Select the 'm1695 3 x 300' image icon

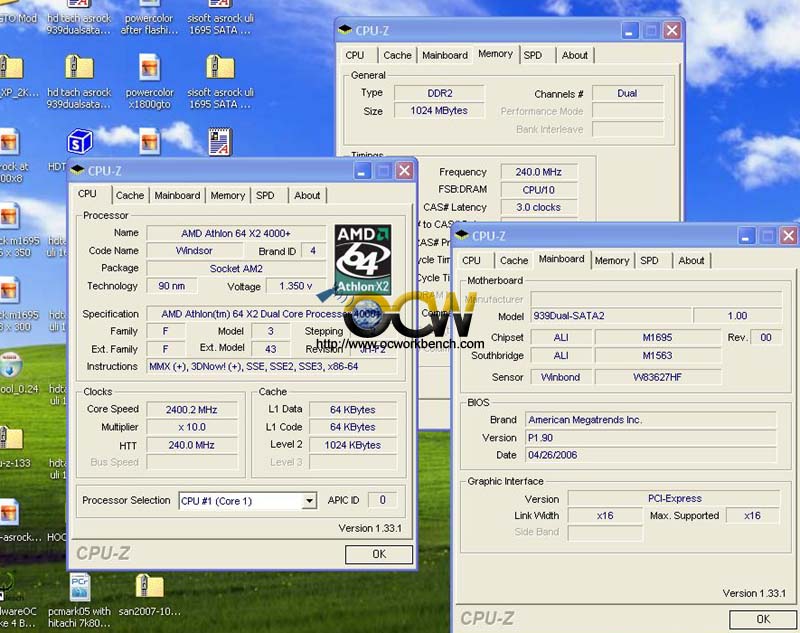9,290
